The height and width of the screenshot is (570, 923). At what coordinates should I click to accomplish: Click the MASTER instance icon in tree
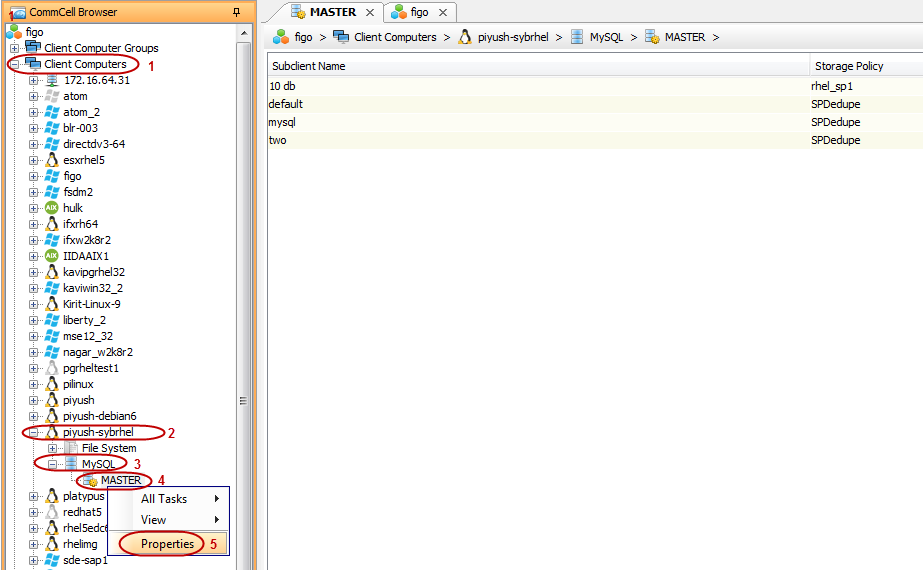[x=91, y=480]
